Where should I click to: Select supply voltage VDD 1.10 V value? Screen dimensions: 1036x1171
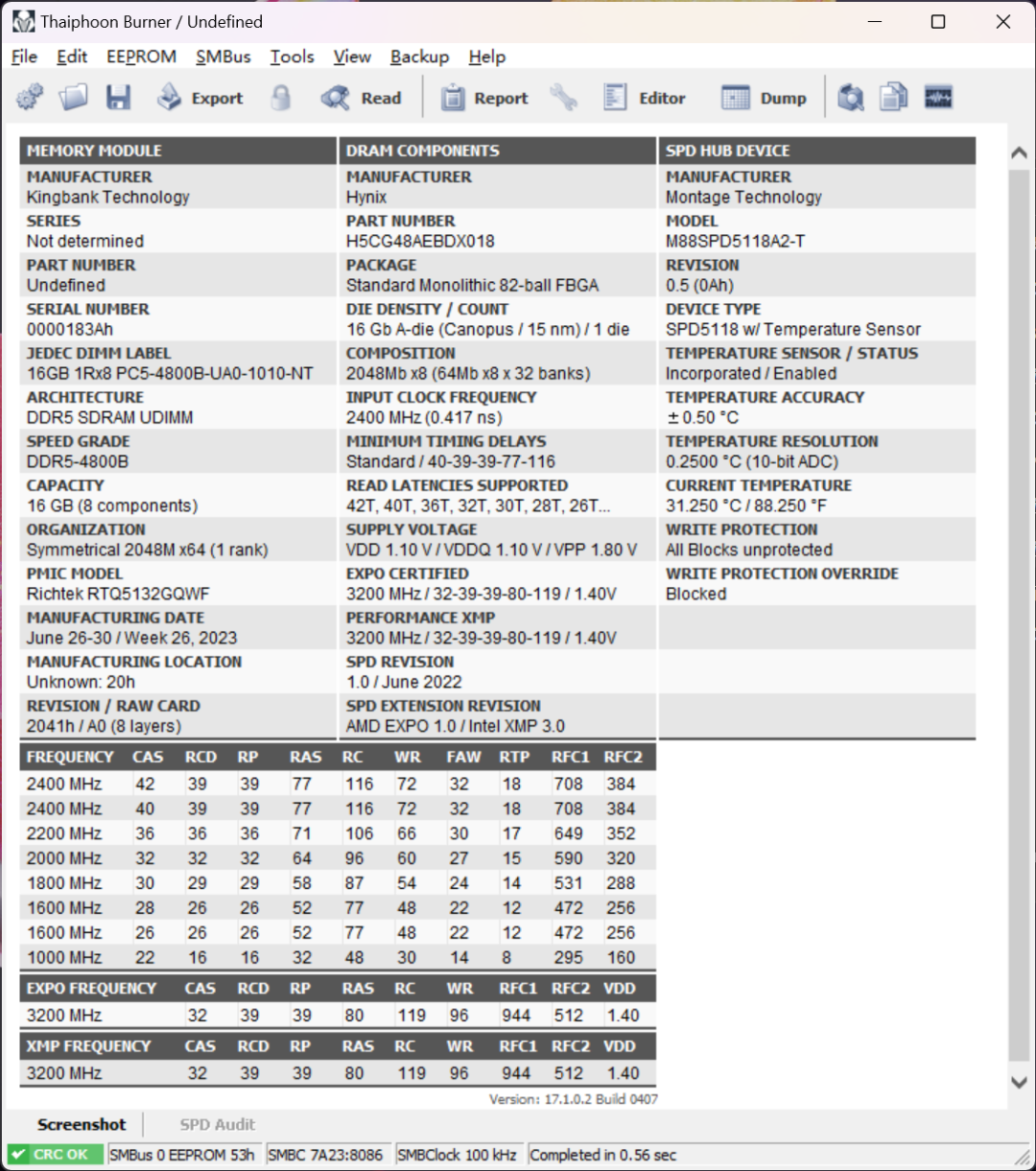pyautogui.click(x=492, y=550)
